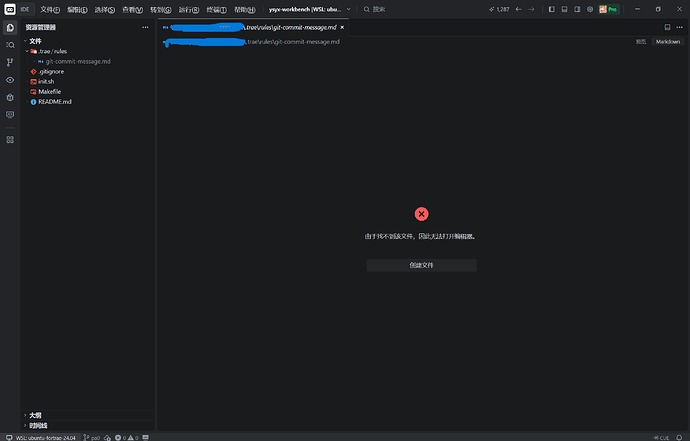Click the Trae logo in top-left
Viewport: 690px width, 441px height.
coord(10,9)
